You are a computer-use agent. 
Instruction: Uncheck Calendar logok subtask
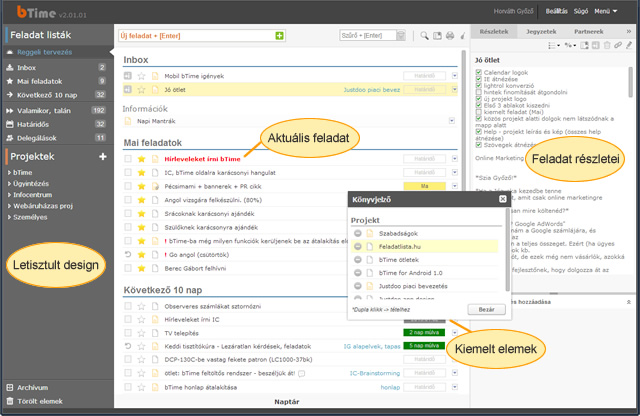coord(478,72)
